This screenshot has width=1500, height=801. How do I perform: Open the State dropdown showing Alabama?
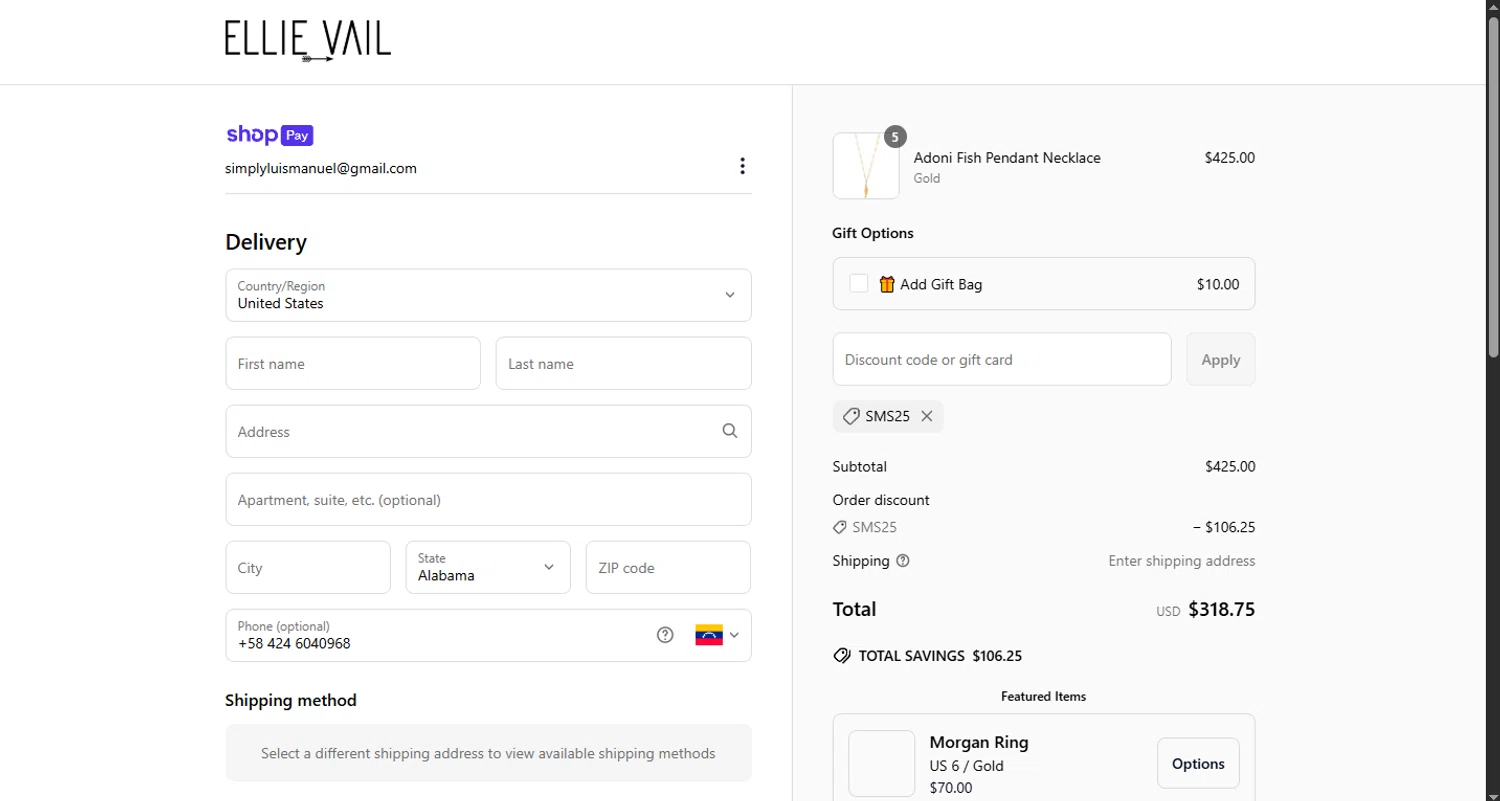point(488,567)
